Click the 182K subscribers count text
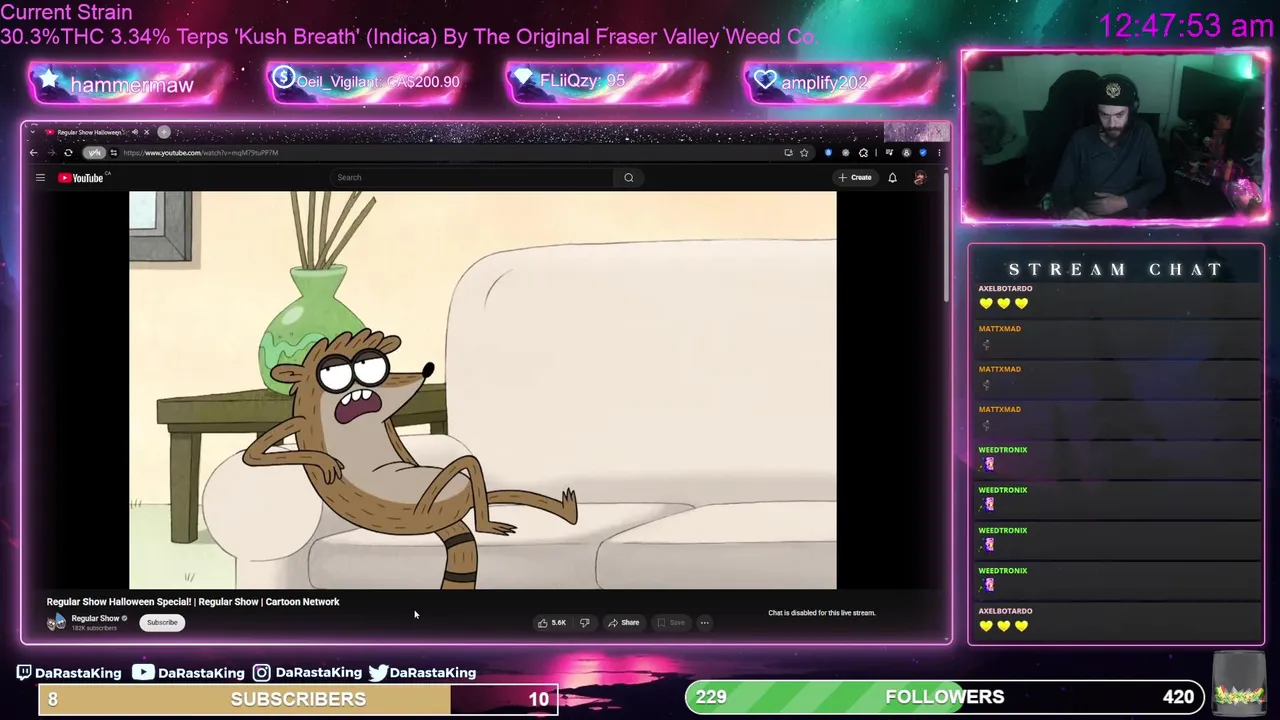The height and width of the screenshot is (720, 1280). (x=94, y=628)
